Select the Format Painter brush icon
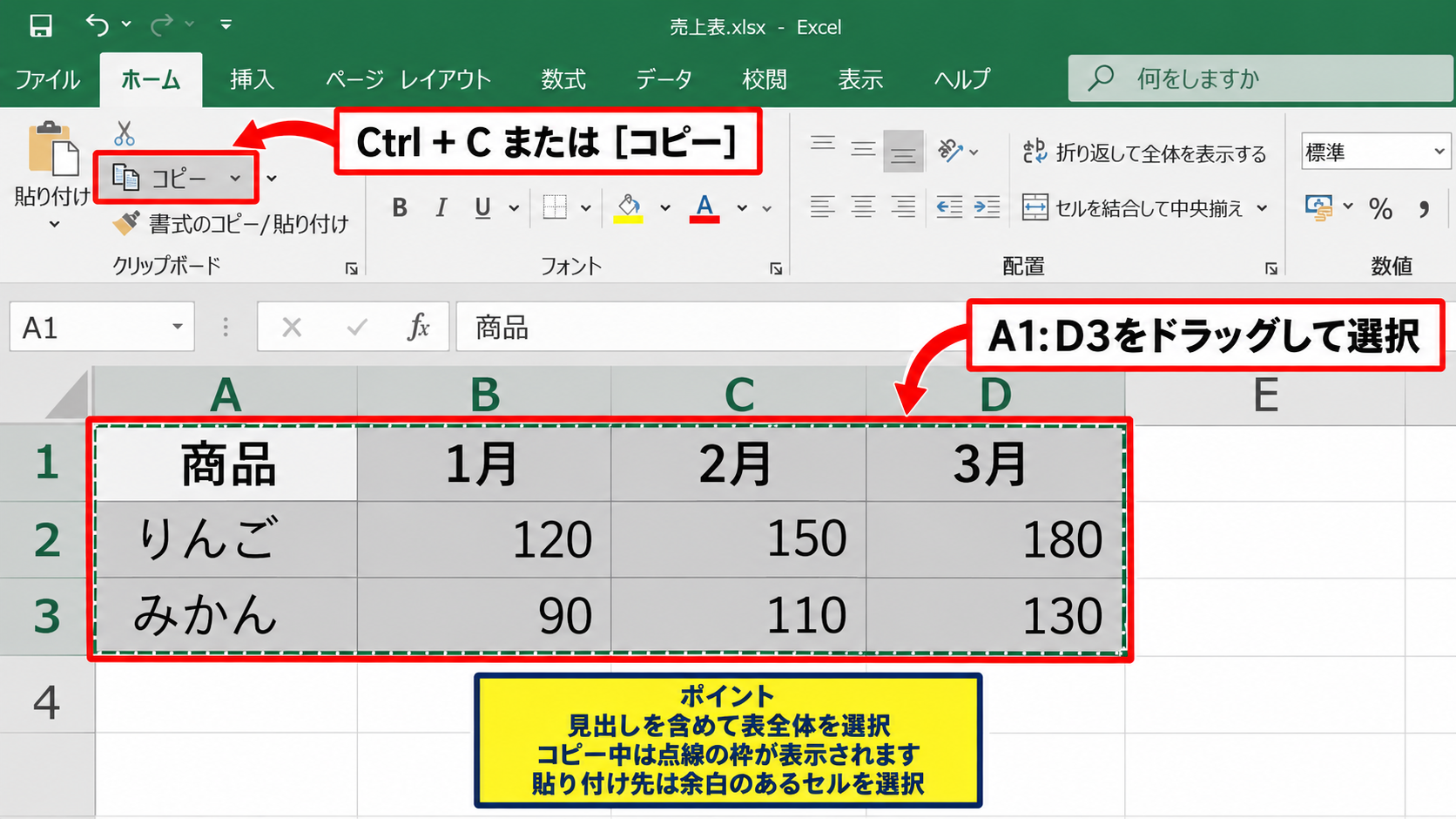This screenshot has width=1456, height=819. (126, 223)
